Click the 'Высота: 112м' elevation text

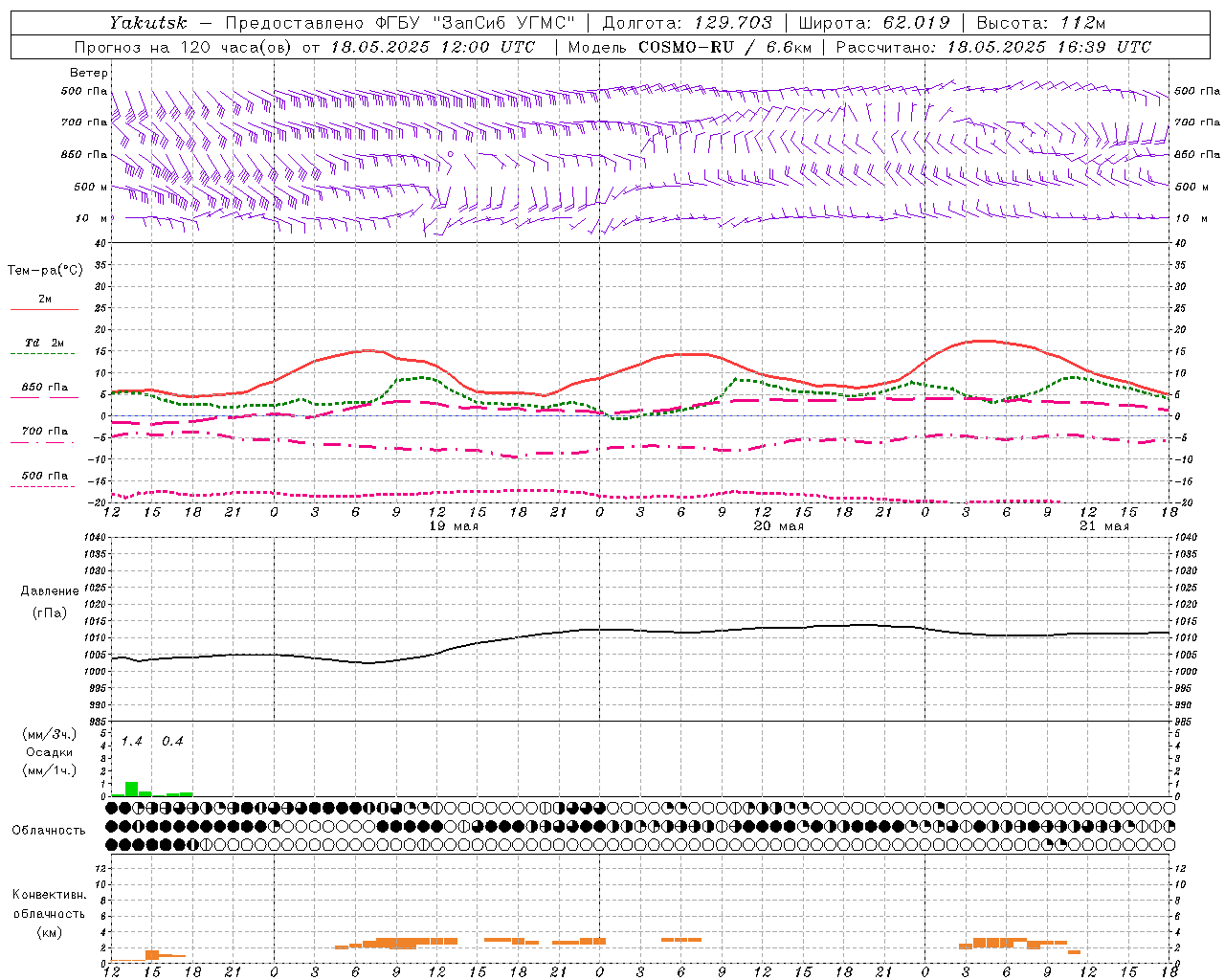pos(1041,23)
